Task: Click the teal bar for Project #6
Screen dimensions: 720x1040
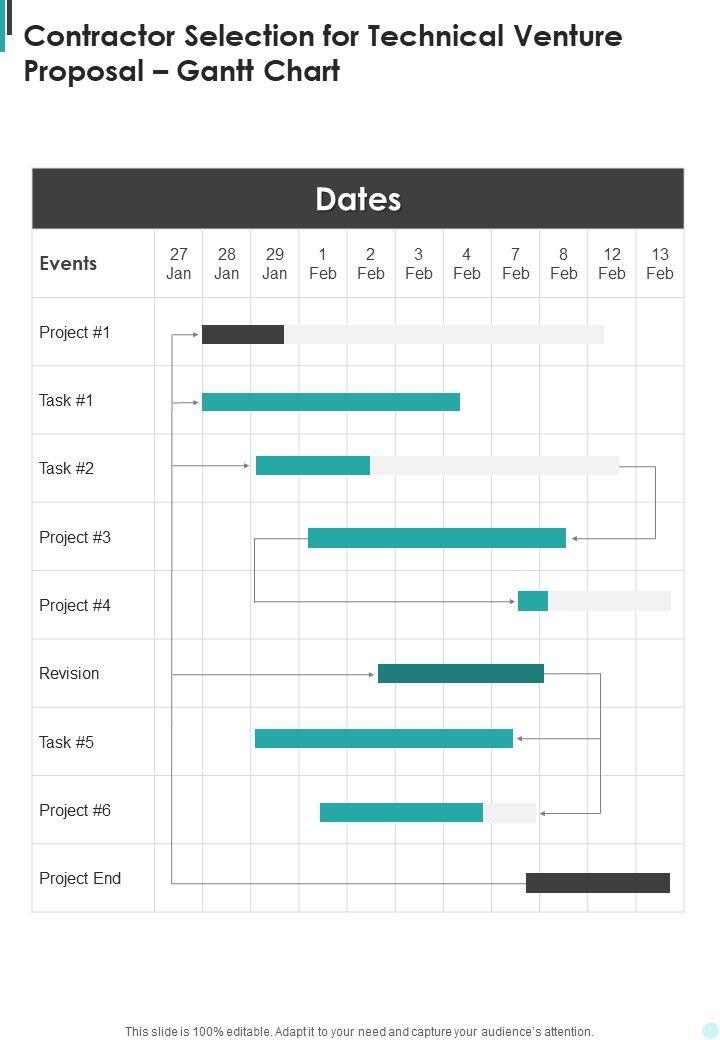Action: pyautogui.click(x=401, y=812)
